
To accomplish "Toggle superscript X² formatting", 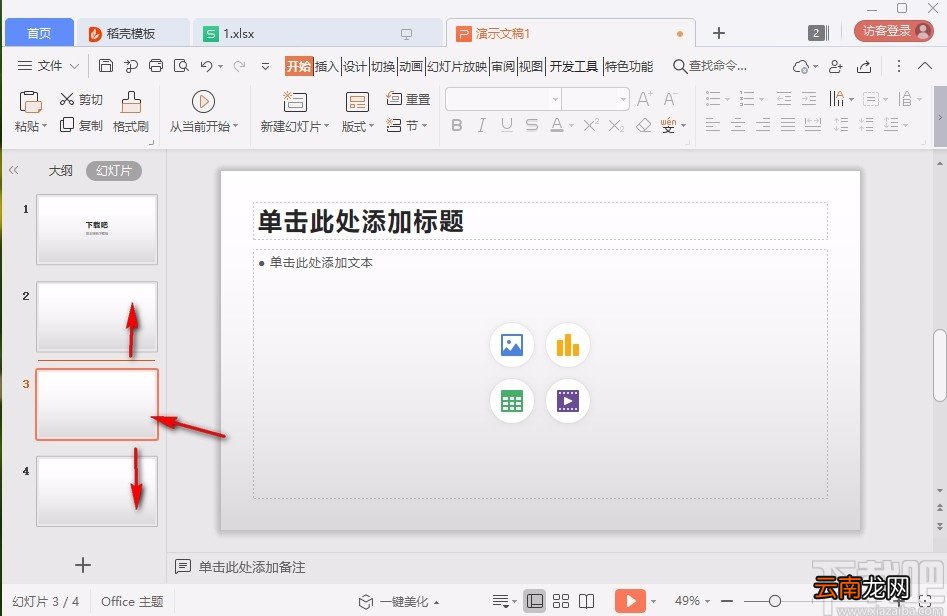I will 591,125.
